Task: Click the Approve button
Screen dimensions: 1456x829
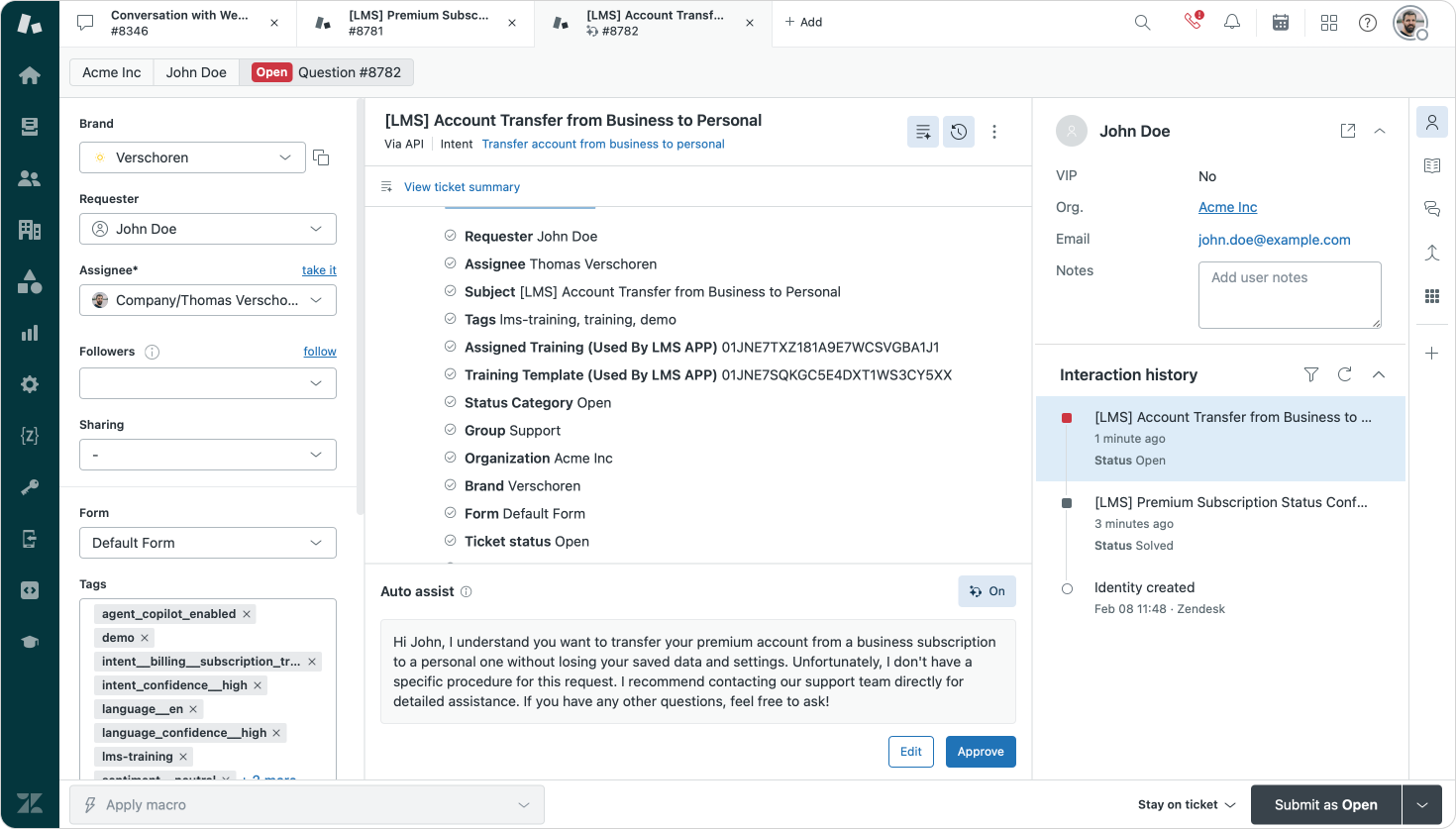Action: click(x=981, y=752)
